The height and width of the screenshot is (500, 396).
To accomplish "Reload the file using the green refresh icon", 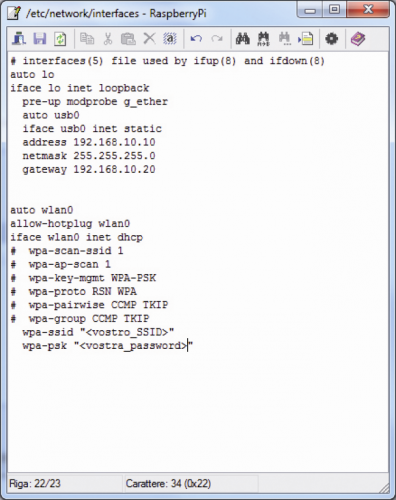I will click(60, 39).
